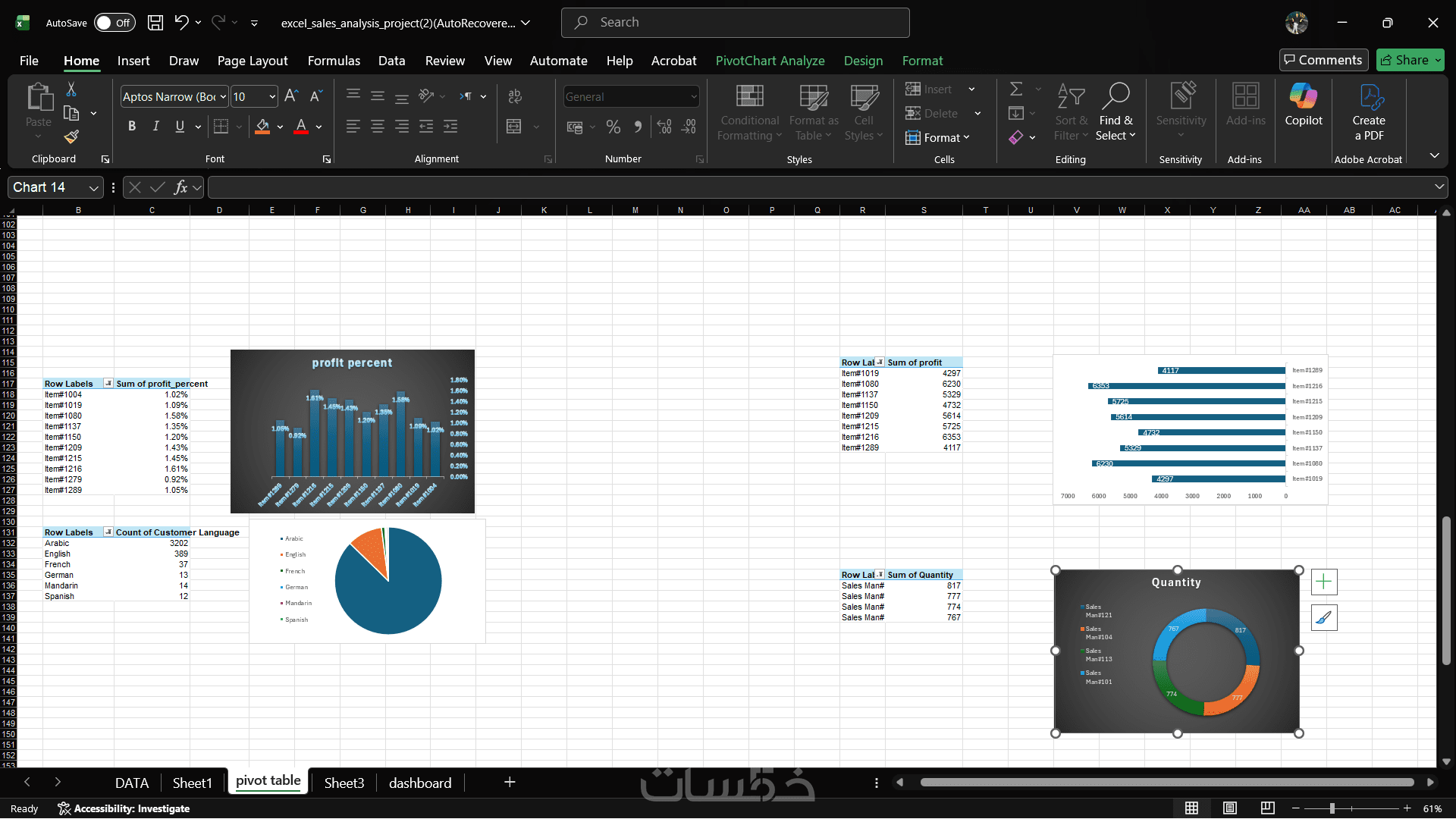This screenshot has height=819, width=1456.
Task: Click the AutoSum sigma icon
Action: [1016, 89]
